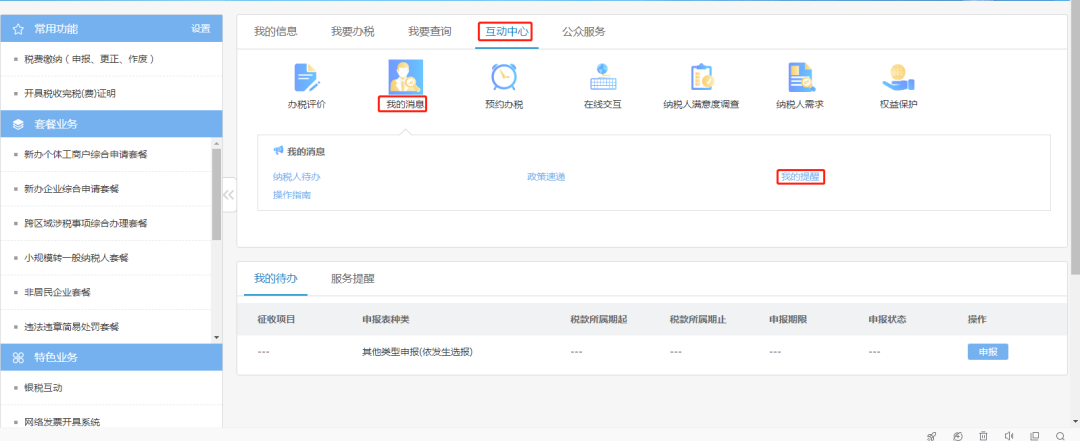This screenshot has width=1080, height=441.
Task: Open the 我的提醒 link
Action: pos(800,177)
